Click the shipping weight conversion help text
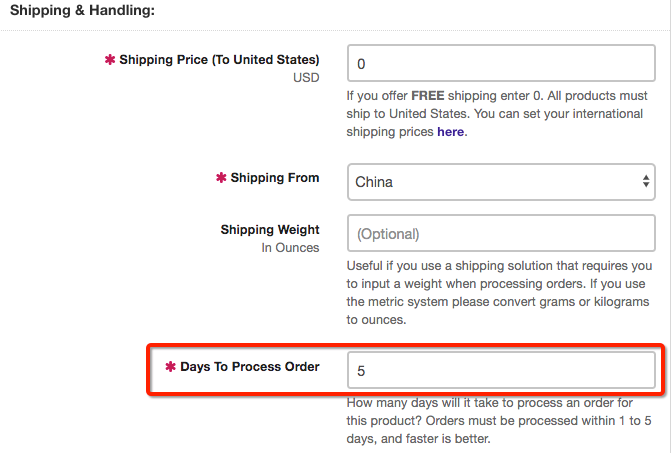 [498, 293]
